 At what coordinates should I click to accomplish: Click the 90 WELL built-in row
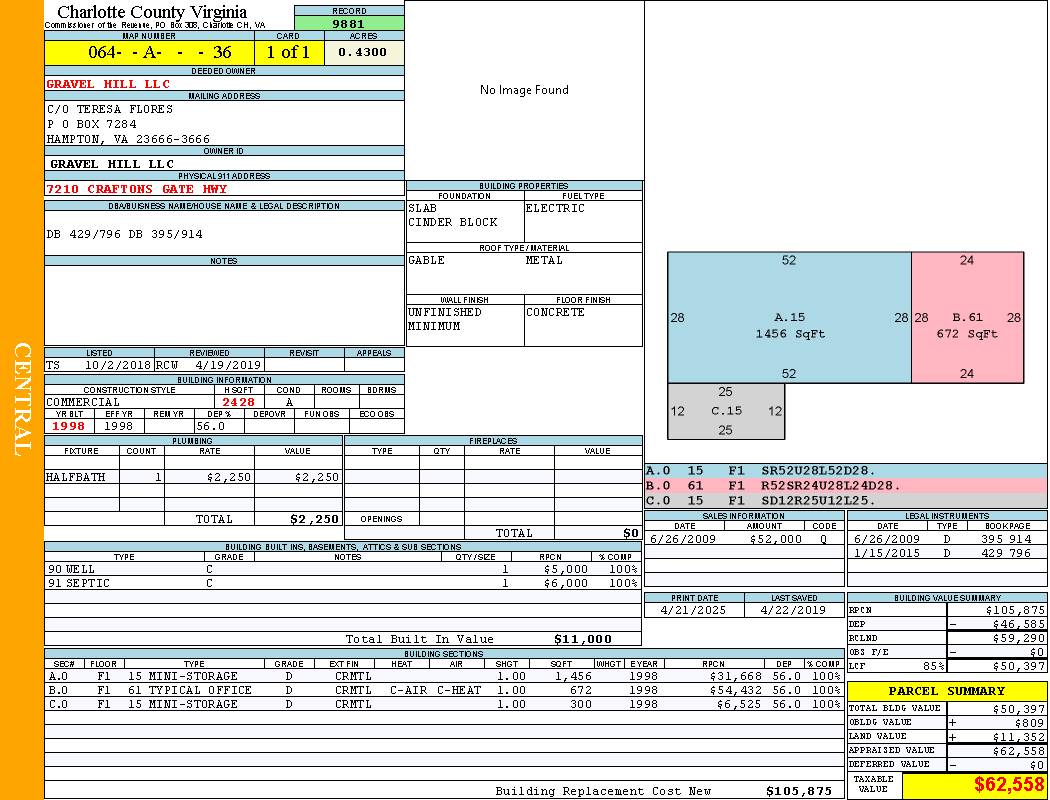(343, 569)
